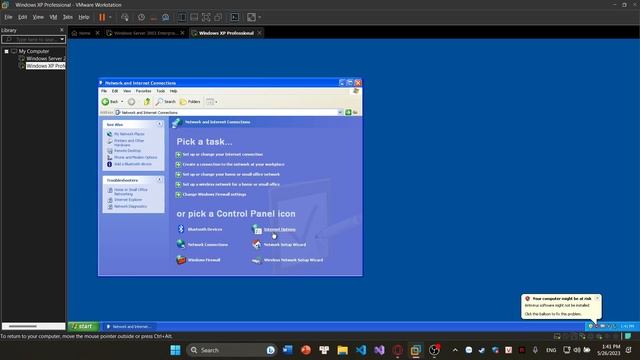This screenshot has height=360, width=640.
Task: Open the VMware VM menu
Action: click(x=53, y=17)
